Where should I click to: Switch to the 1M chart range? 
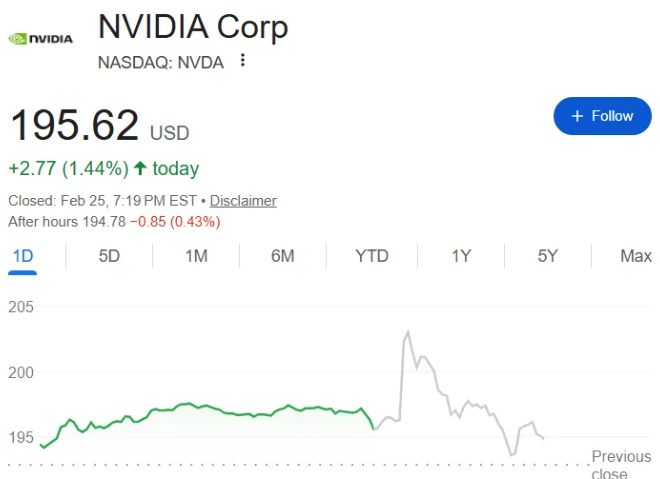(x=196, y=256)
